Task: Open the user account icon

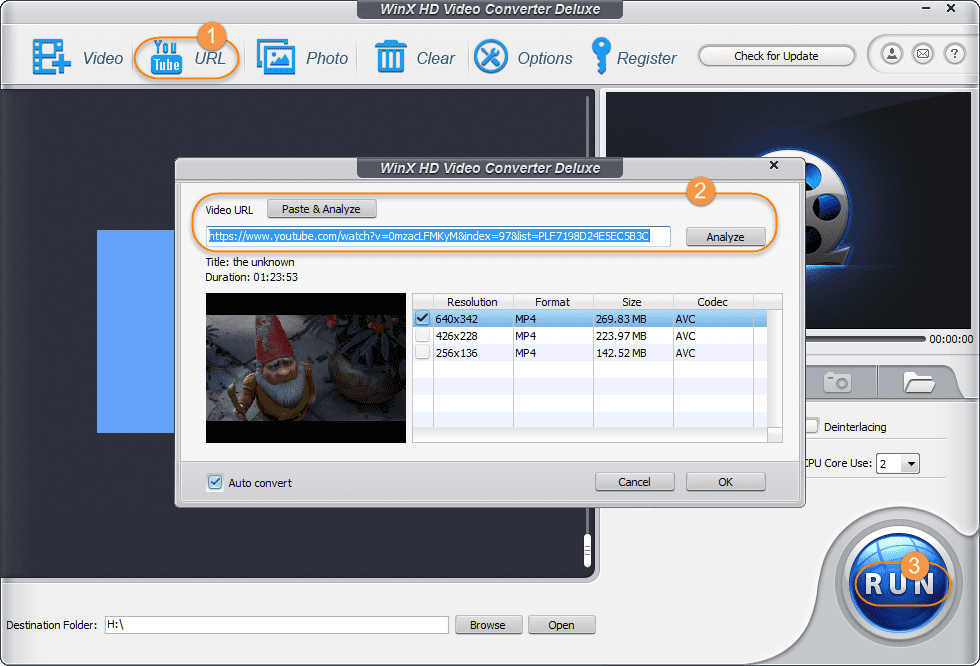Action: pyautogui.click(x=892, y=54)
